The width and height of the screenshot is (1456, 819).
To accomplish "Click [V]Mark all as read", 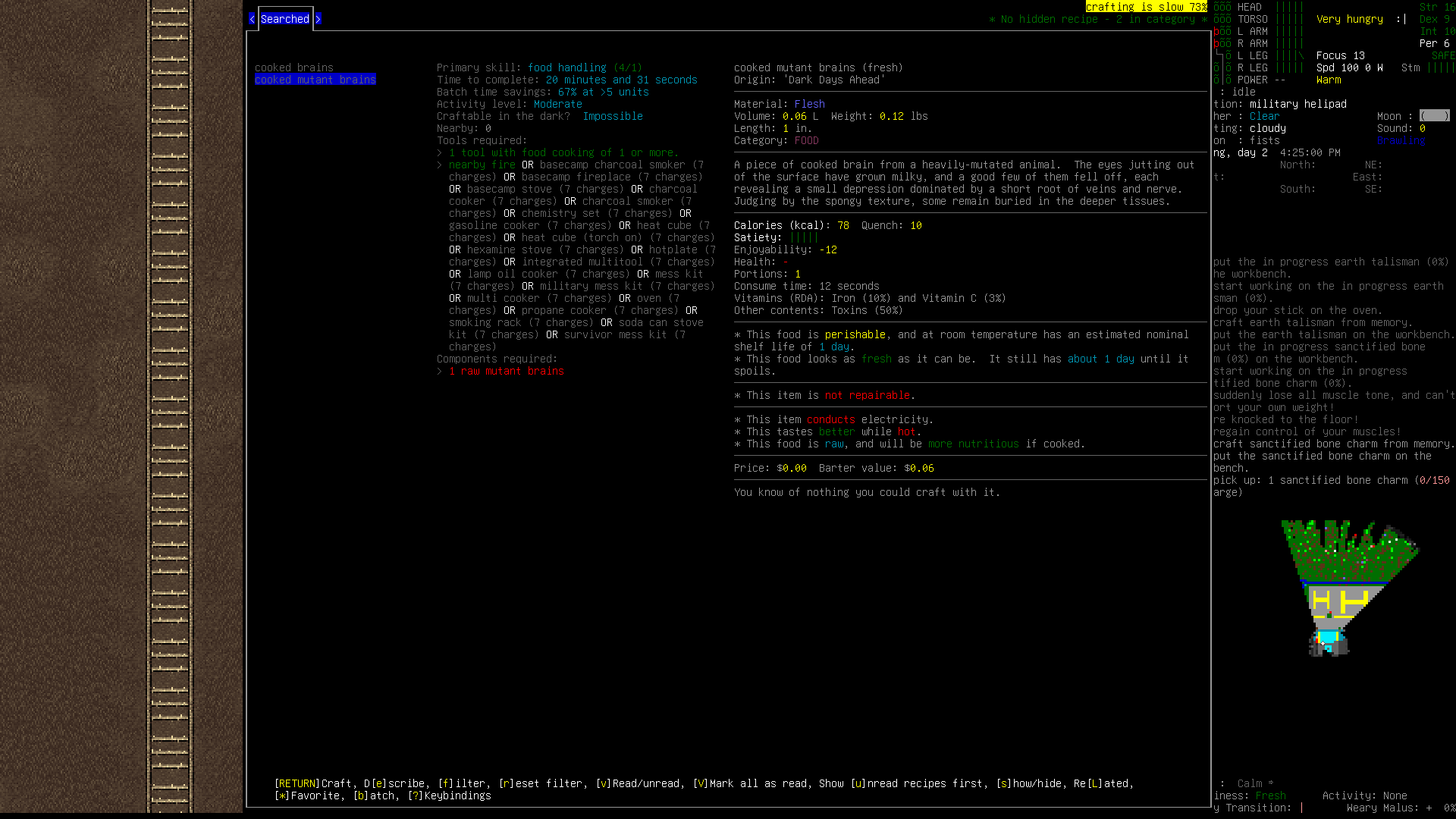I will tap(749, 783).
